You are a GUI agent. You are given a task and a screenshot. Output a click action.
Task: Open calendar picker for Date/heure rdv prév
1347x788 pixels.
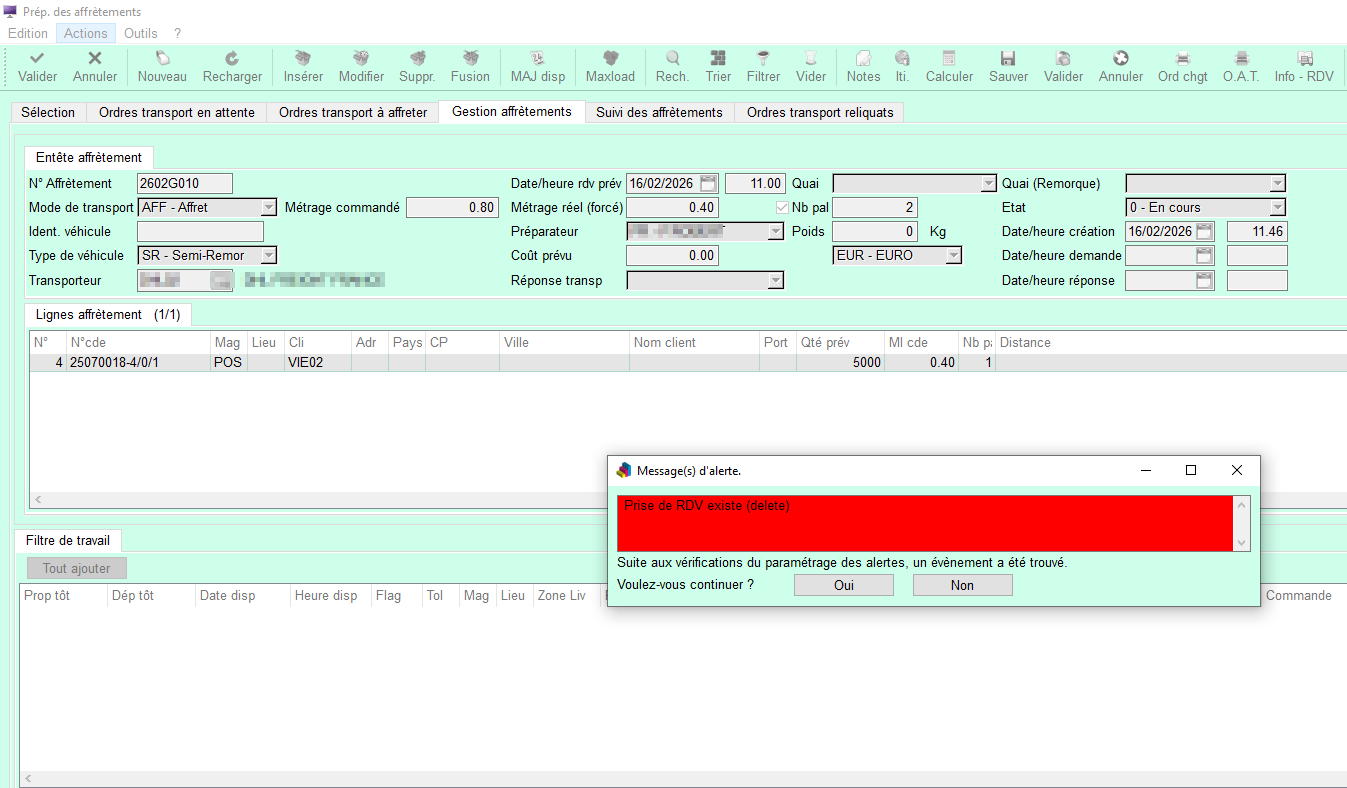[x=708, y=184]
